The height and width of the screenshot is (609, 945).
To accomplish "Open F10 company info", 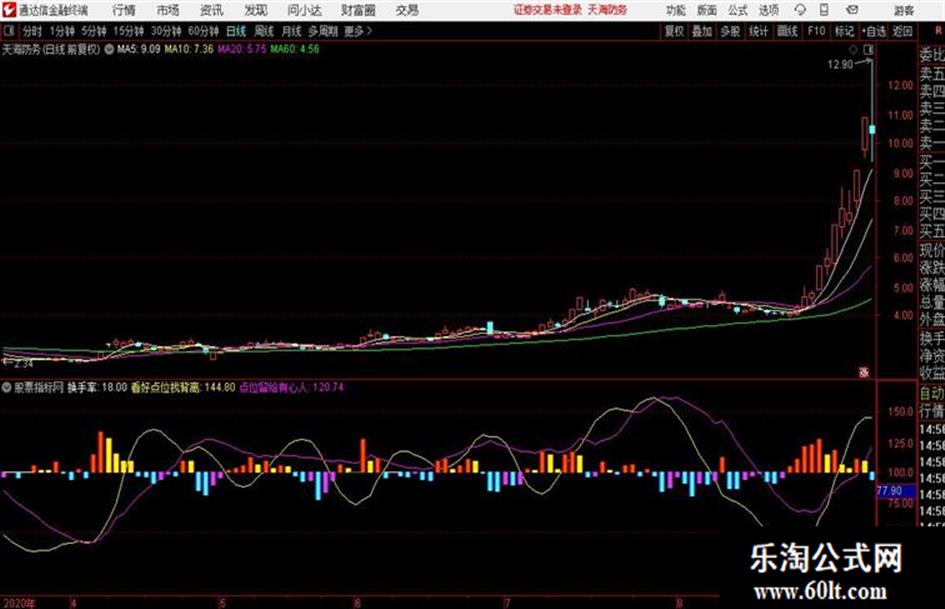I will click(x=816, y=31).
